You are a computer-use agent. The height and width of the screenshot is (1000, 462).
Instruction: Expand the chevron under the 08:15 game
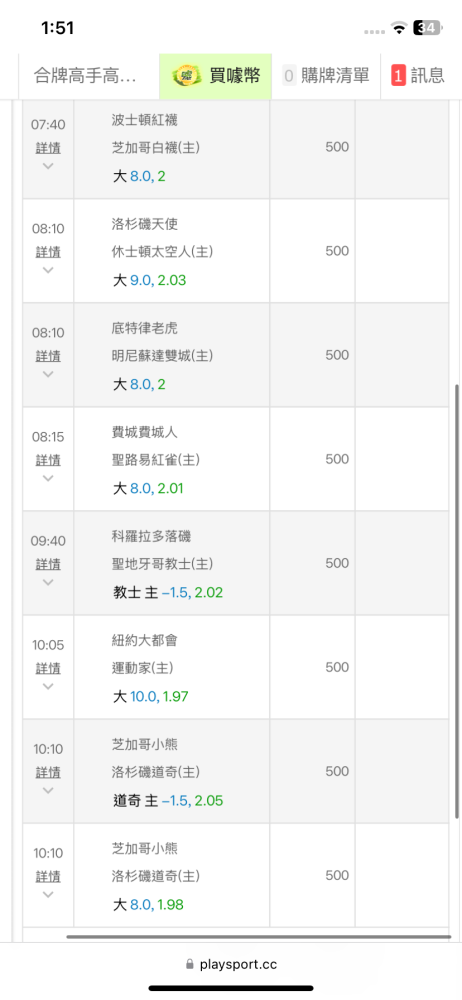[x=48, y=478]
